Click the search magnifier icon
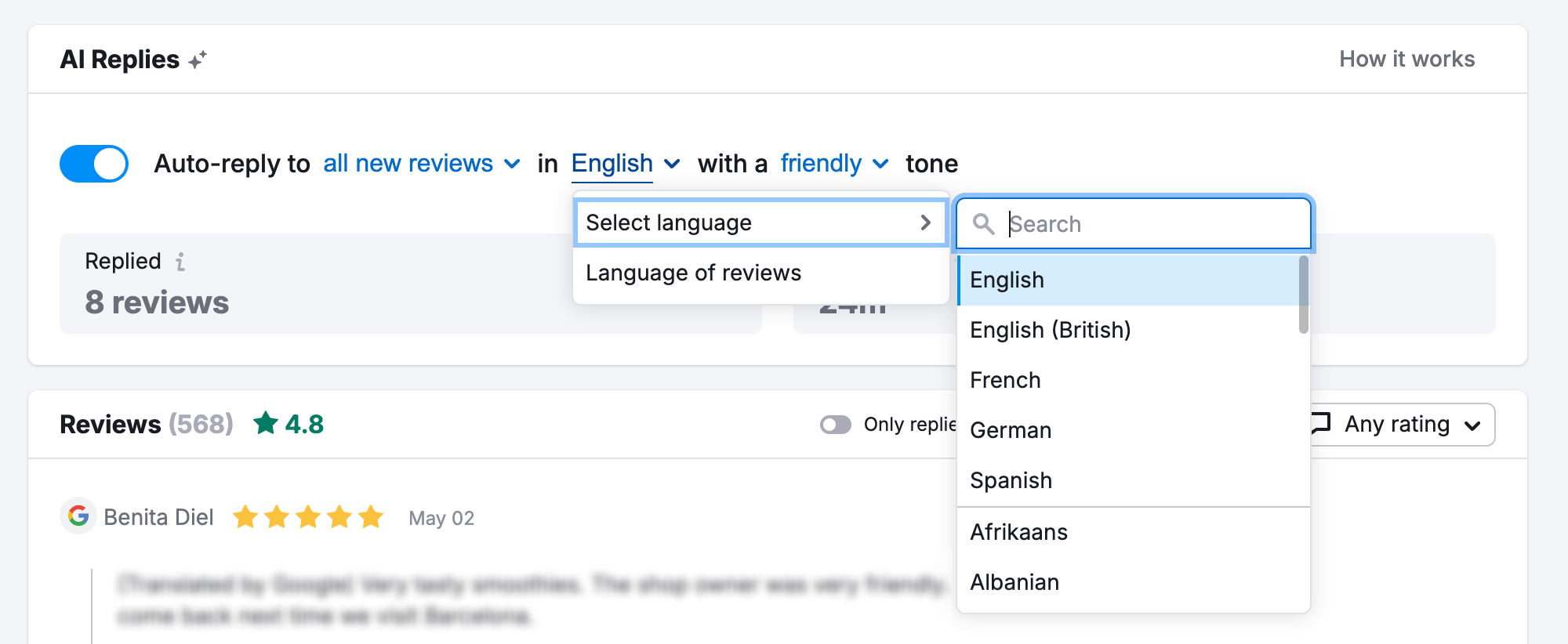Screen dimensions: 1568x644 [x=983, y=224]
